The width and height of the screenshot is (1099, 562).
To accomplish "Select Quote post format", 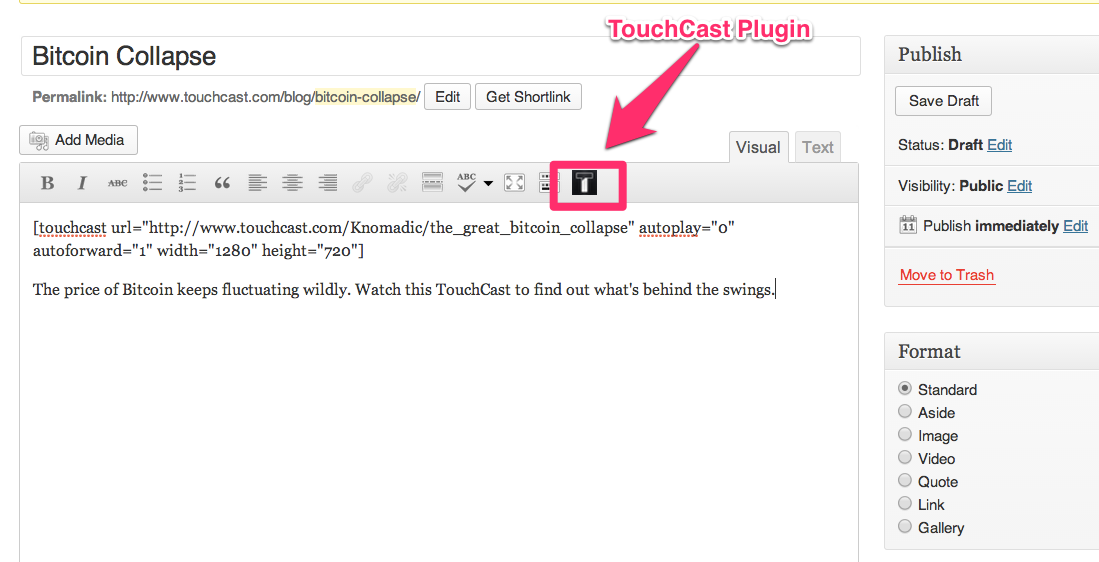I will [905, 481].
